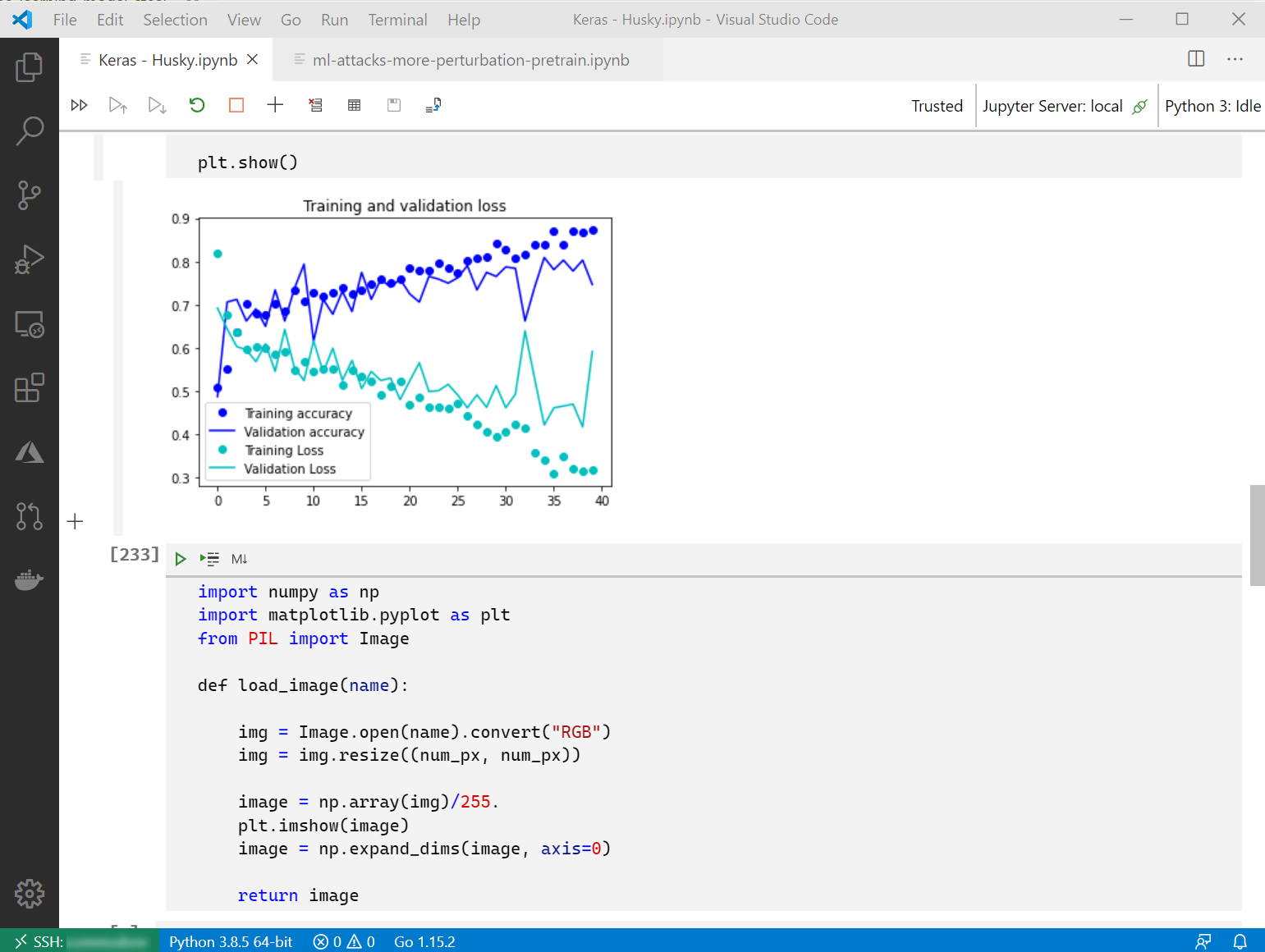Open the Source Control view
Viewport: 1265px width, 952px height.
point(30,195)
